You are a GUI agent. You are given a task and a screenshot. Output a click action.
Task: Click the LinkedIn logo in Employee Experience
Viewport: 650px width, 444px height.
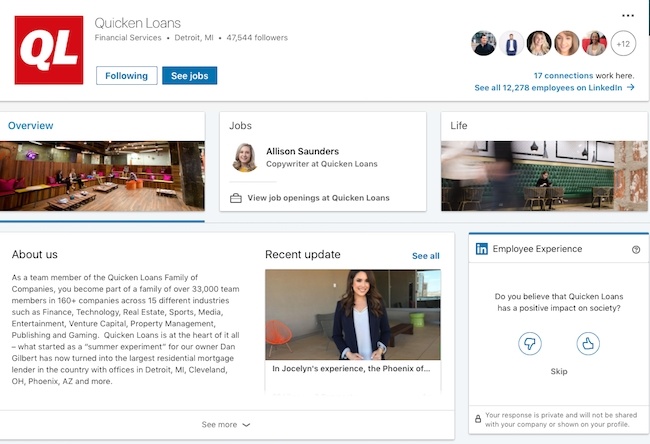(481, 249)
